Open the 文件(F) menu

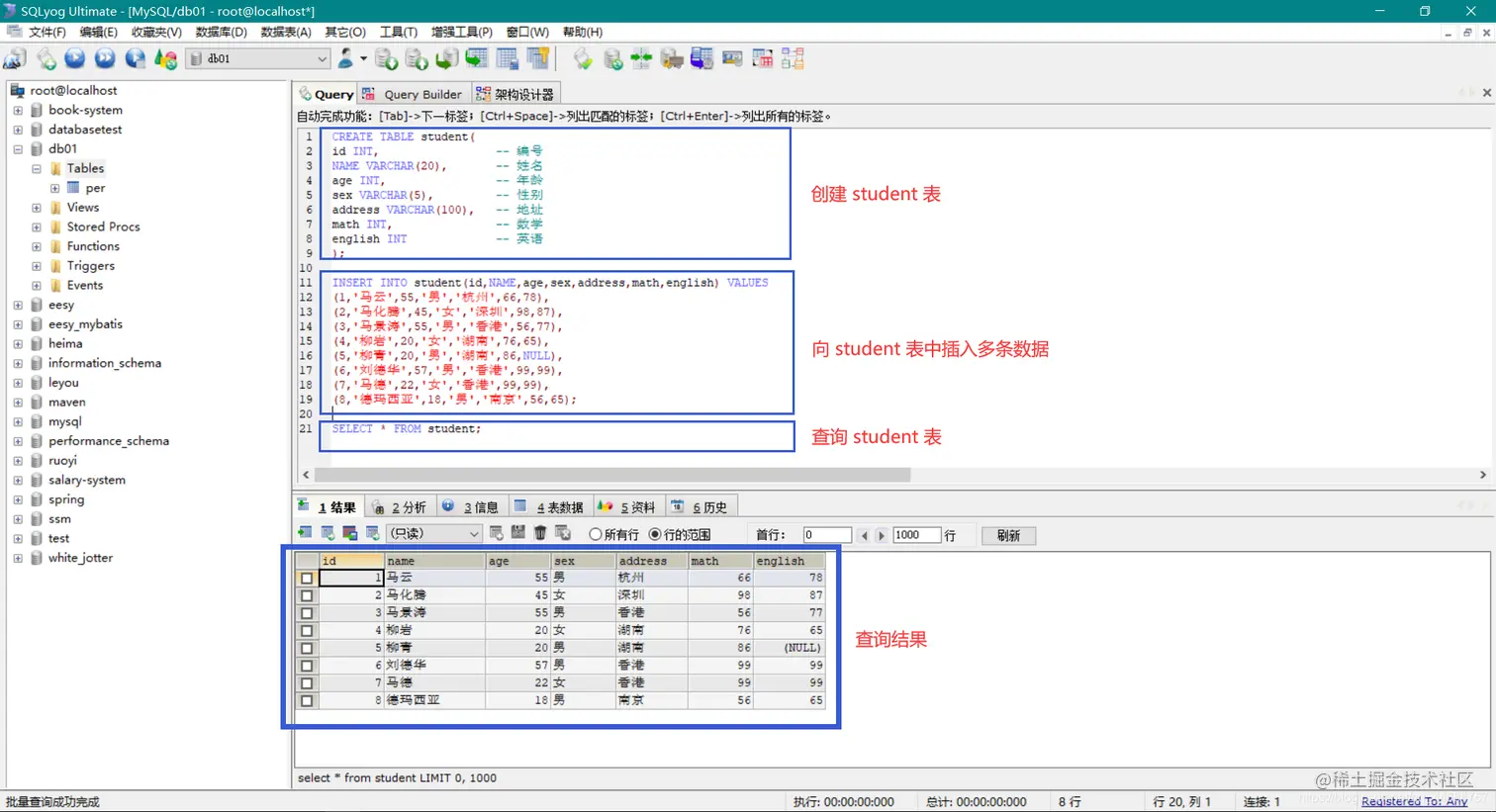tap(47, 33)
